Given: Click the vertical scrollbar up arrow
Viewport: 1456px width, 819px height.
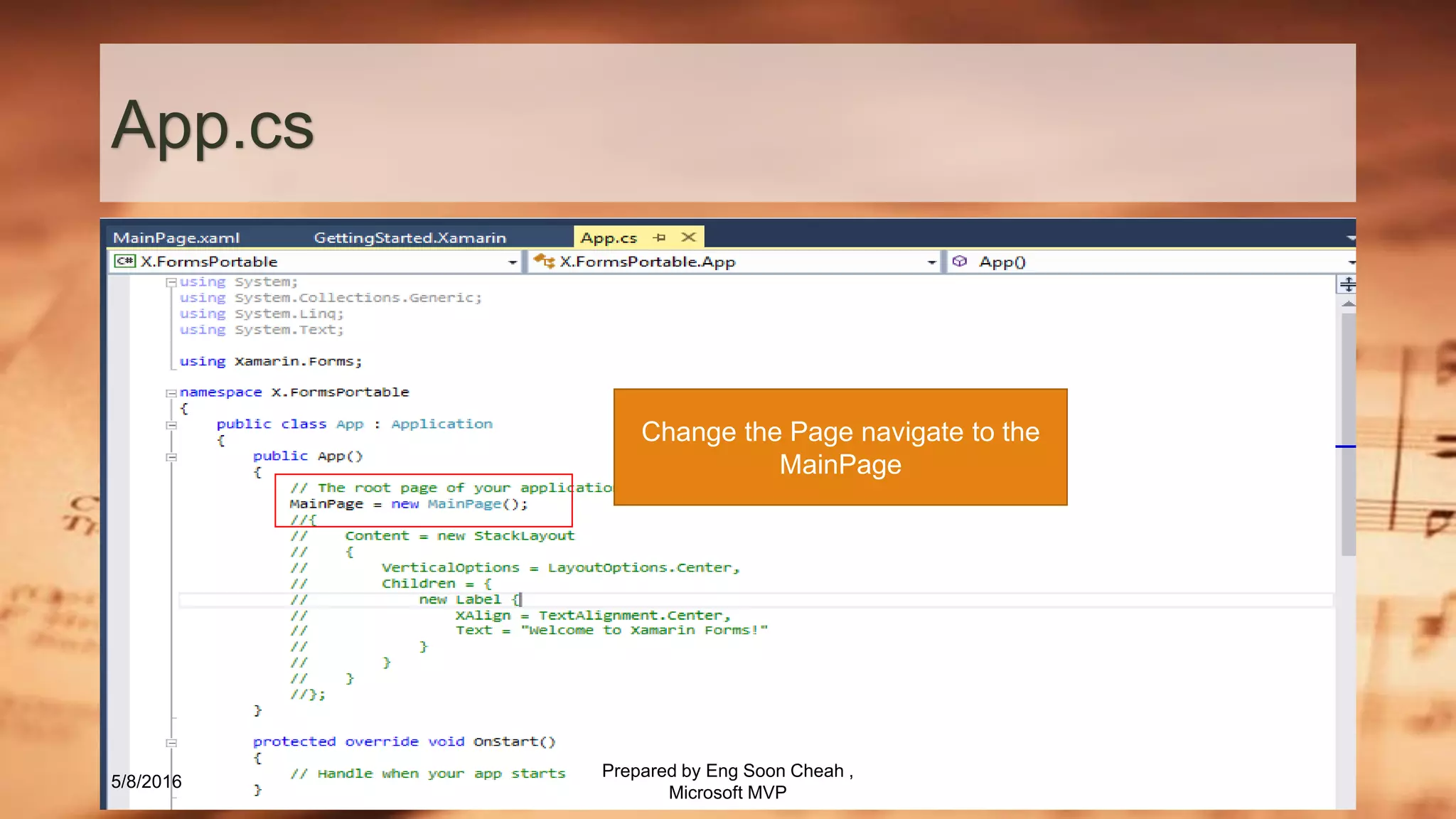Looking at the screenshot, I should [1347, 304].
